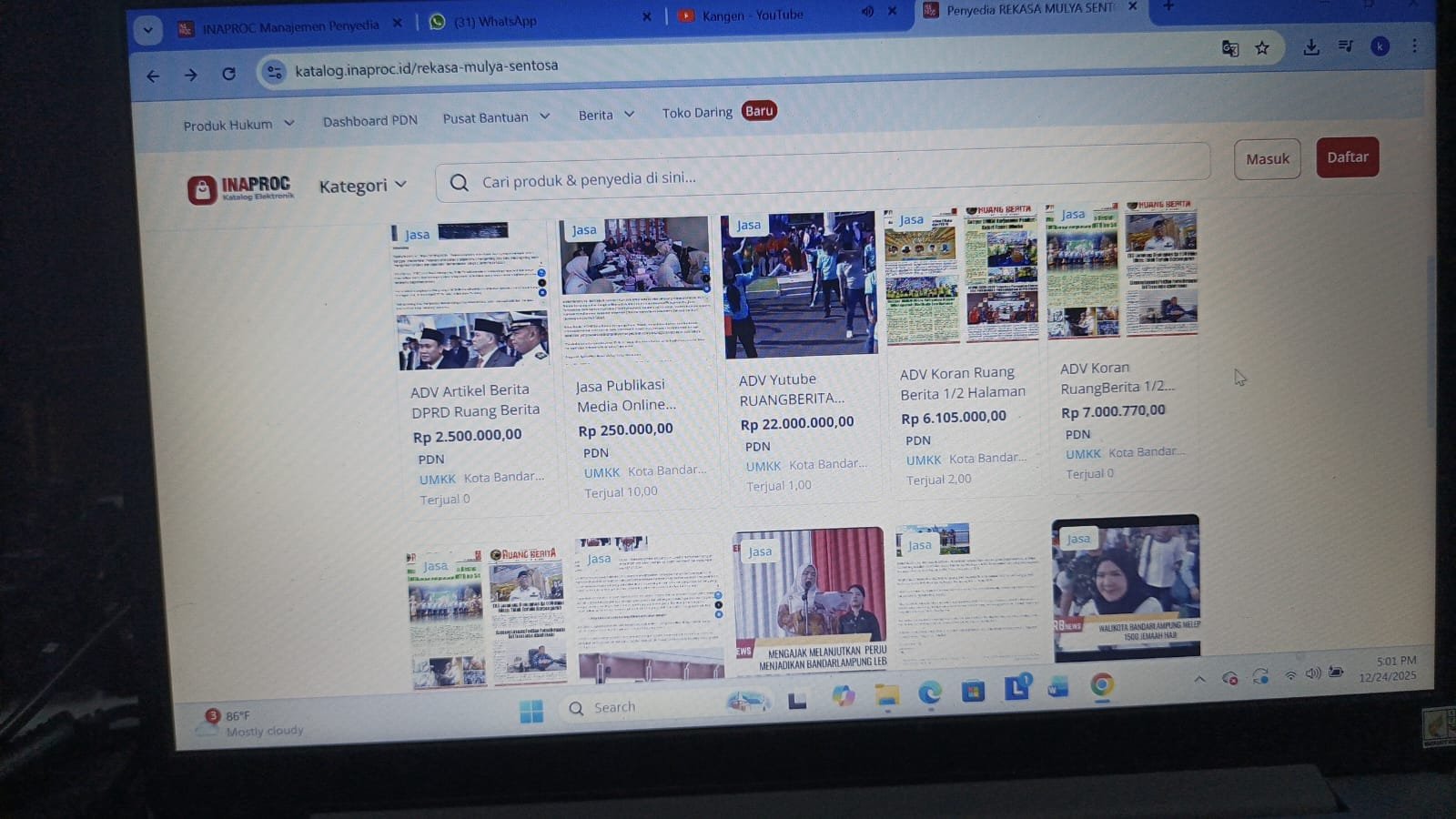Click the red Daftar button
This screenshot has width=1456, height=819.
click(x=1347, y=157)
